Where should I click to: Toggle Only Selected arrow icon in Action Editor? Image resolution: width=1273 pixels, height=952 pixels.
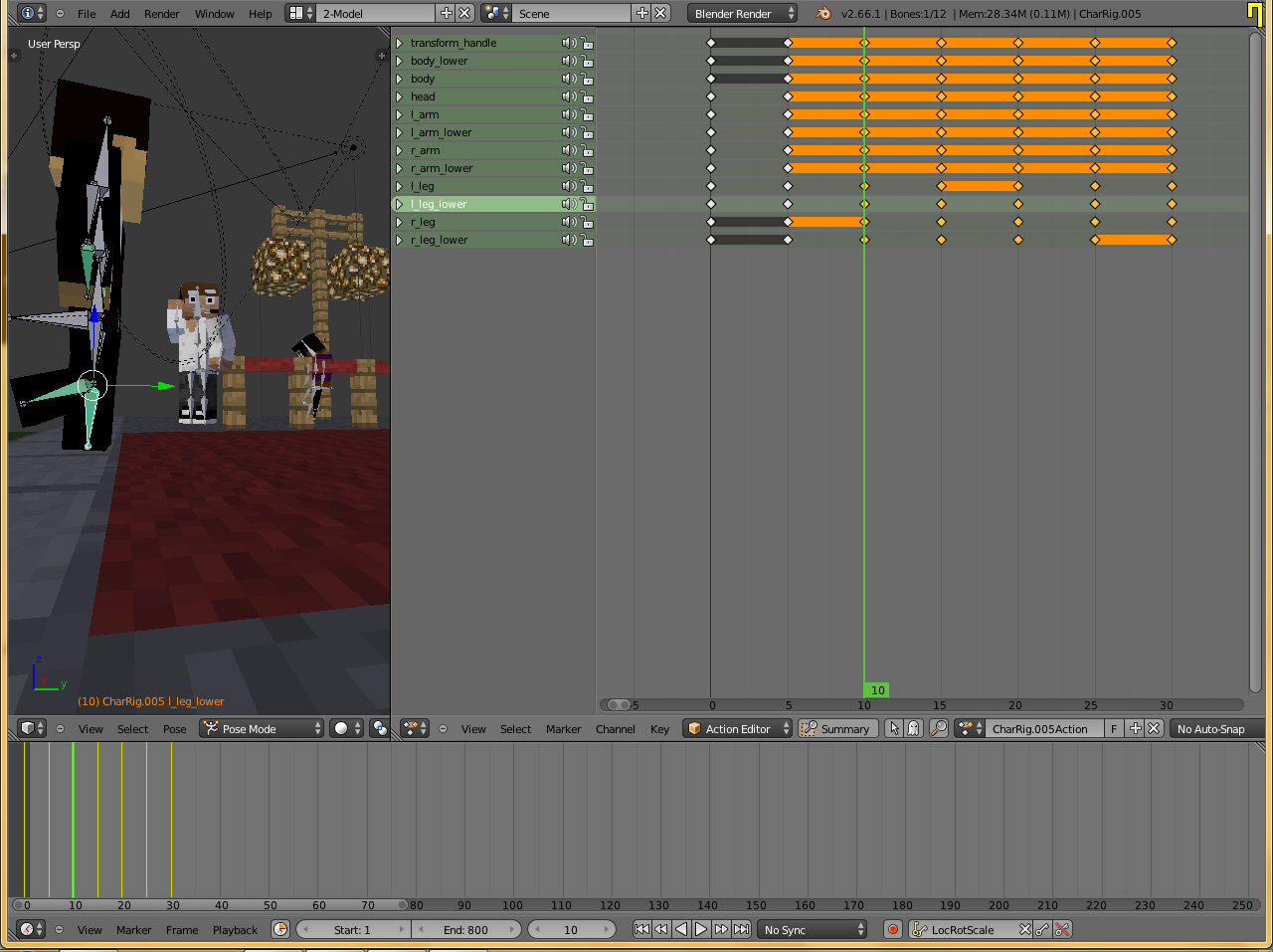coord(894,728)
